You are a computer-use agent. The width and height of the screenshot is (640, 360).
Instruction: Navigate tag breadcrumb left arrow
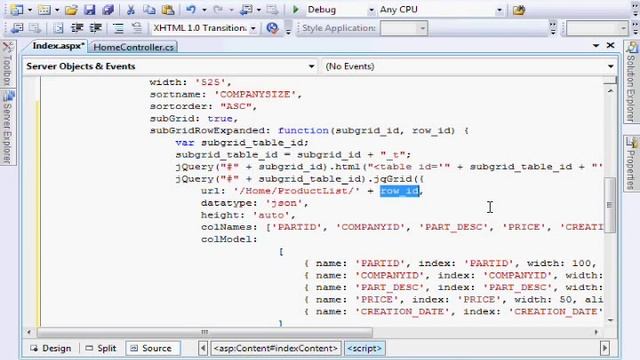click(203, 348)
